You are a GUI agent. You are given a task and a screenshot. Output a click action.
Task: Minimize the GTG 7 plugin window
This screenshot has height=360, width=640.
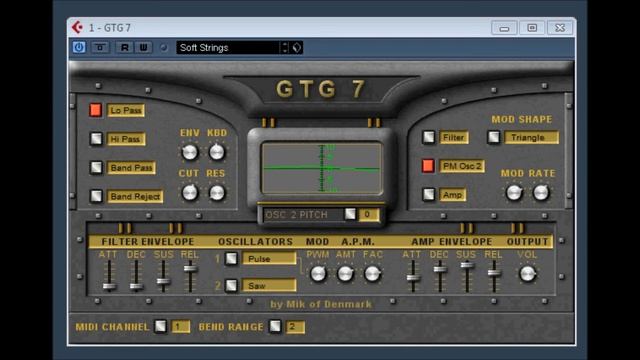pyautogui.click(x=504, y=28)
